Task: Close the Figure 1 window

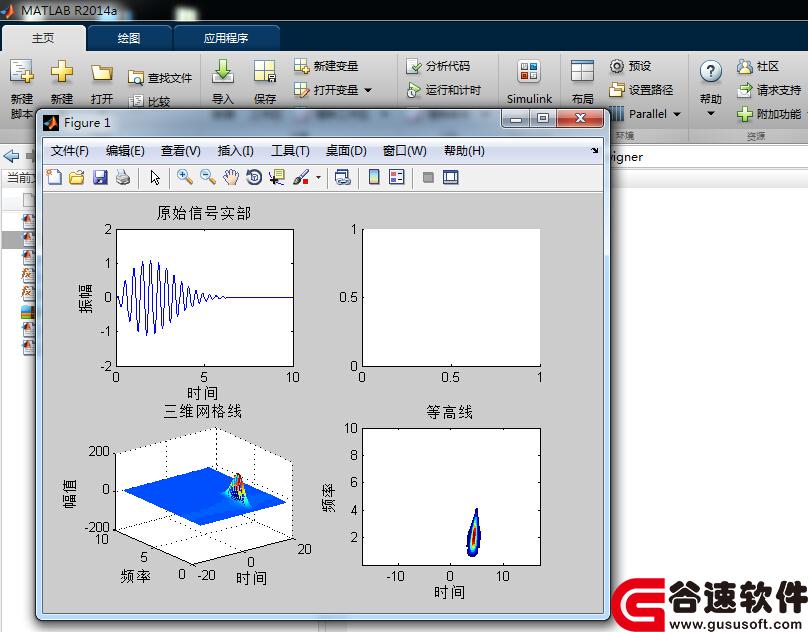Action: [580, 119]
